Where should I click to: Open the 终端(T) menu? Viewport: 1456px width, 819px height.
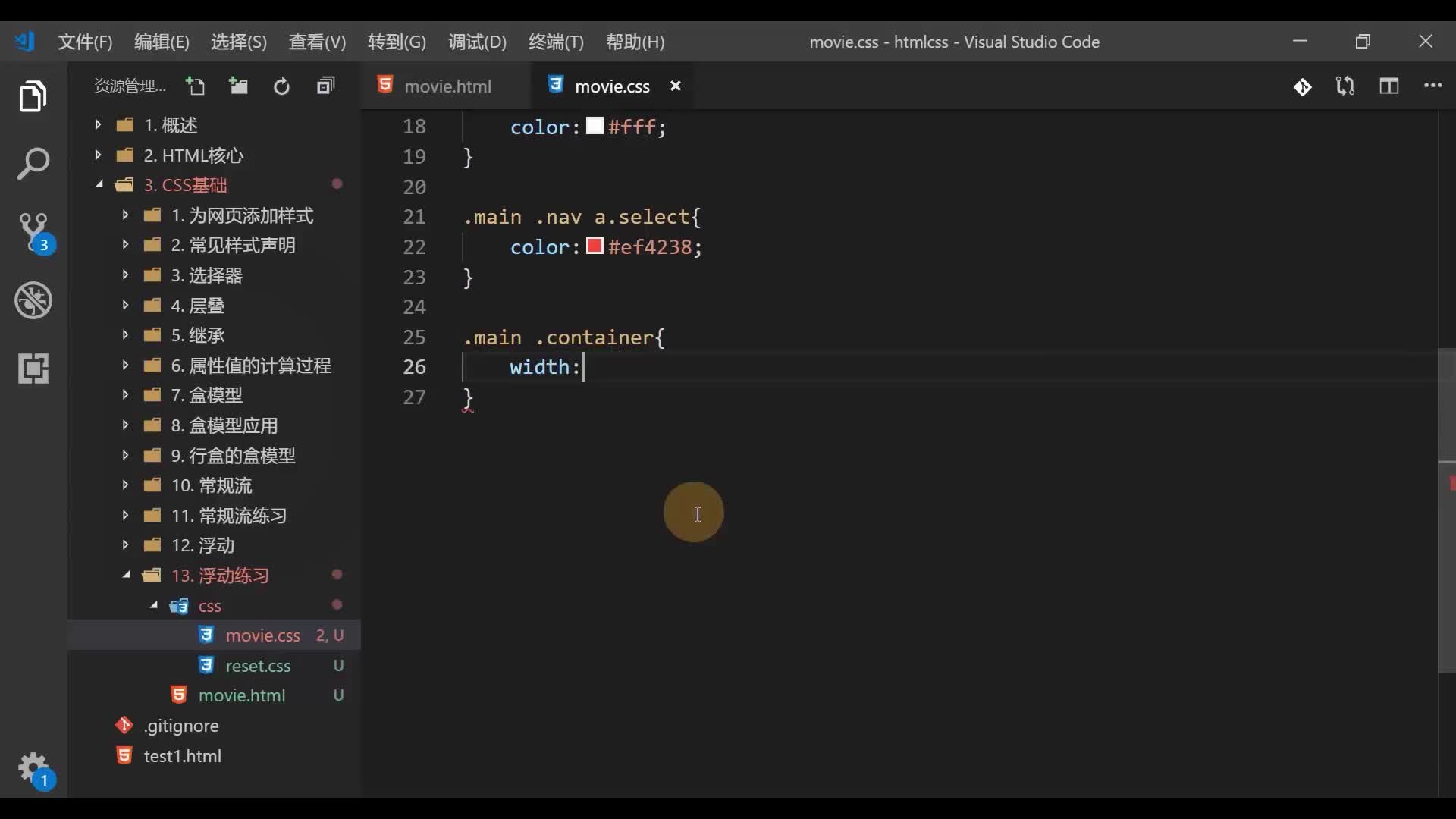click(556, 42)
